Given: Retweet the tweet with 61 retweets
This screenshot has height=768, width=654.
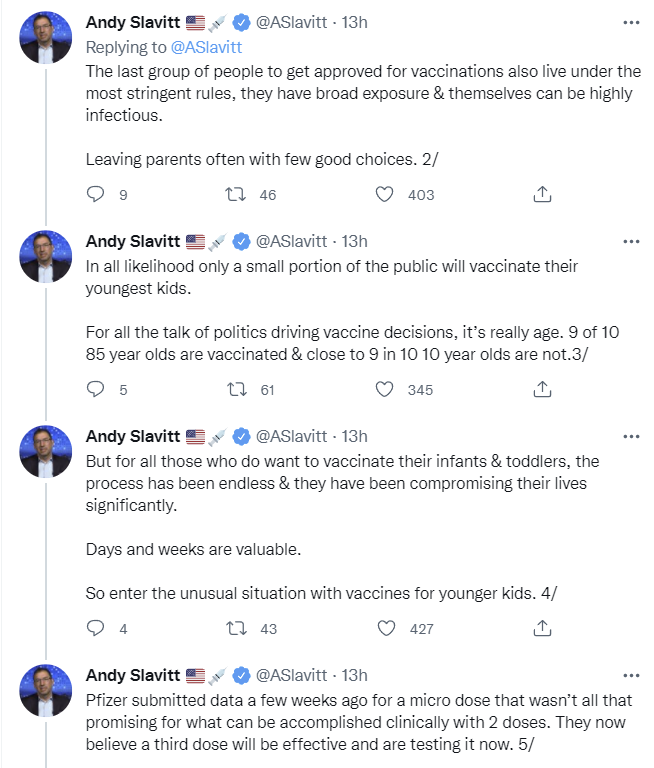Looking at the screenshot, I should [238, 389].
